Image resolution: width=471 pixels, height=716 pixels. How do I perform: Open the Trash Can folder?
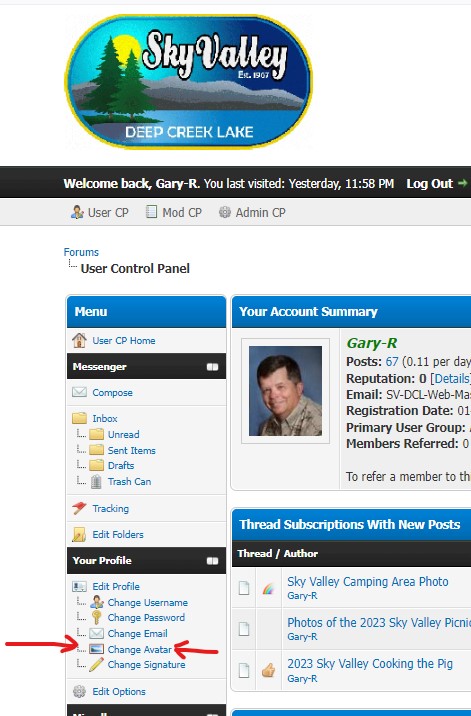pyautogui.click(x=129, y=481)
